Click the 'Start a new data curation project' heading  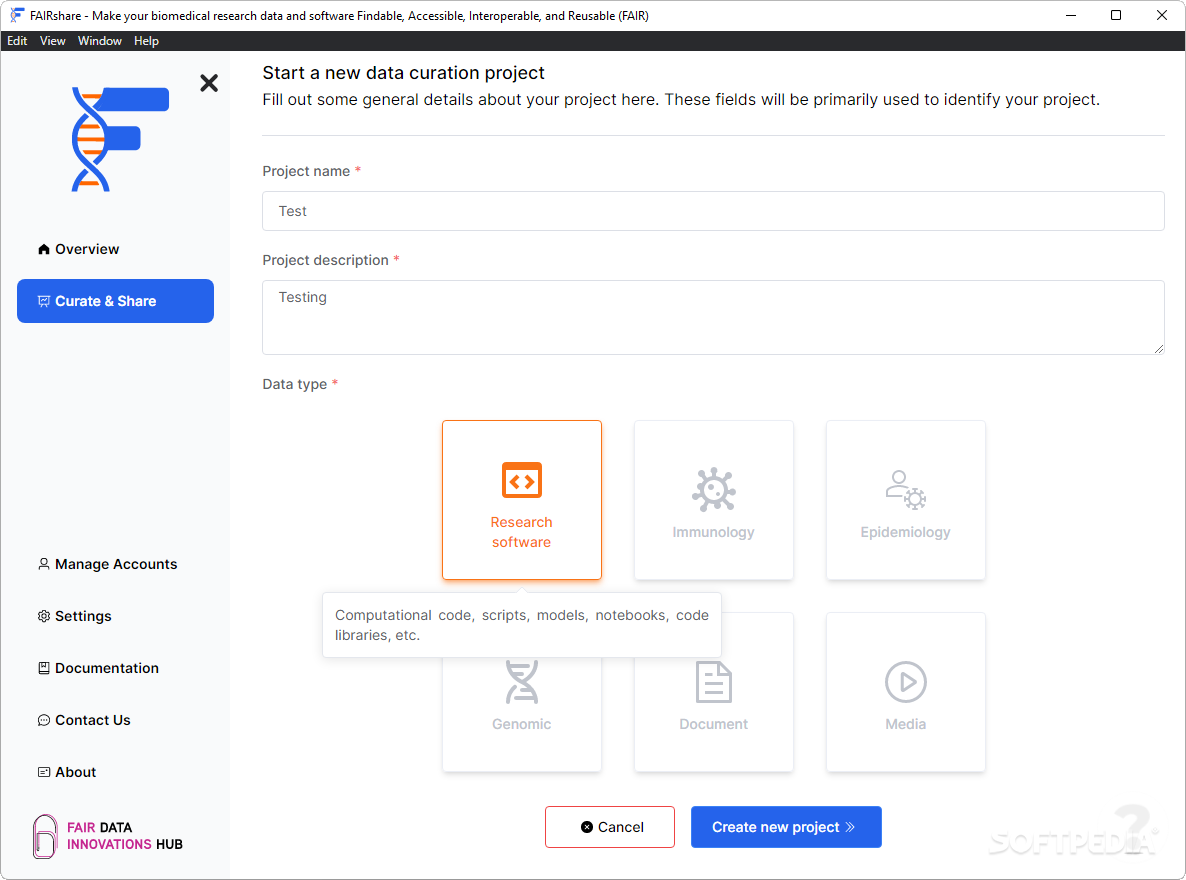point(403,73)
